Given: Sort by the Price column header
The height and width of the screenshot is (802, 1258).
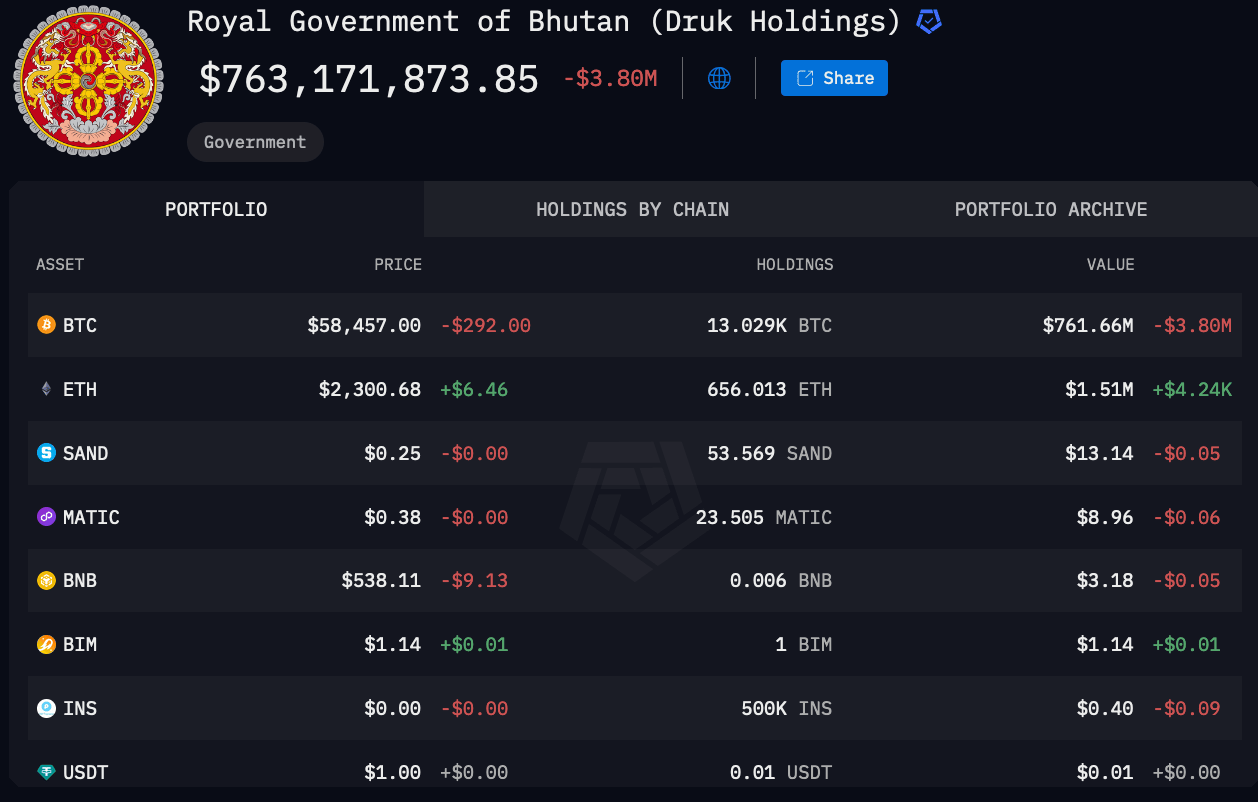Looking at the screenshot, I should pyautogui.click(x=398, y=264).
